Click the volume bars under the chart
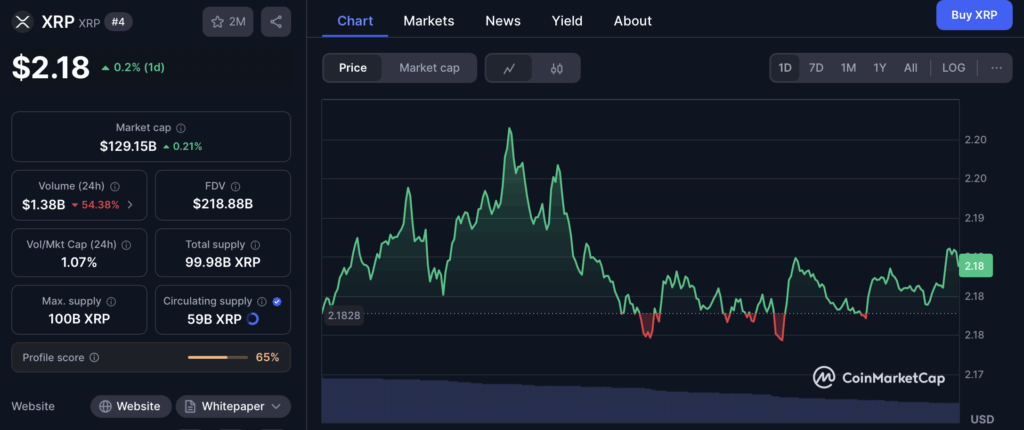Viewport: 1024px width, 430px height. 640,400
